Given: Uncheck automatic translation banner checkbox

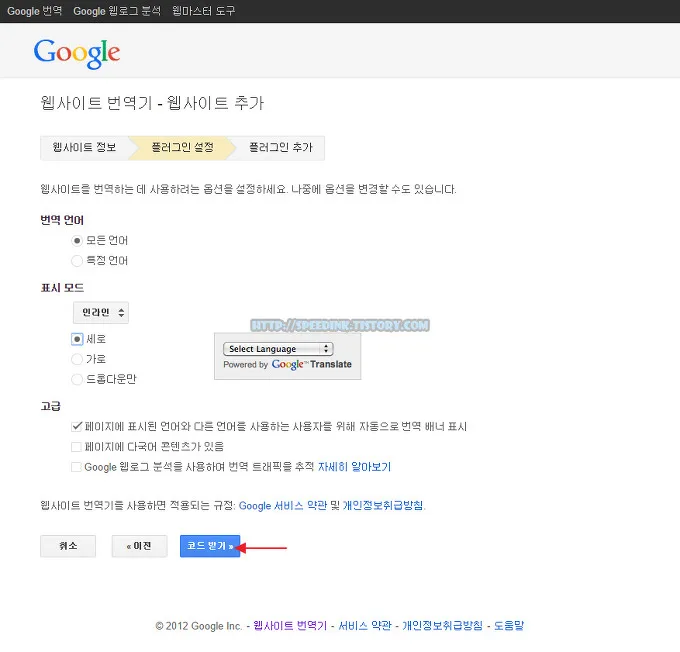Looking at the screenshot, I should (76, 426).
